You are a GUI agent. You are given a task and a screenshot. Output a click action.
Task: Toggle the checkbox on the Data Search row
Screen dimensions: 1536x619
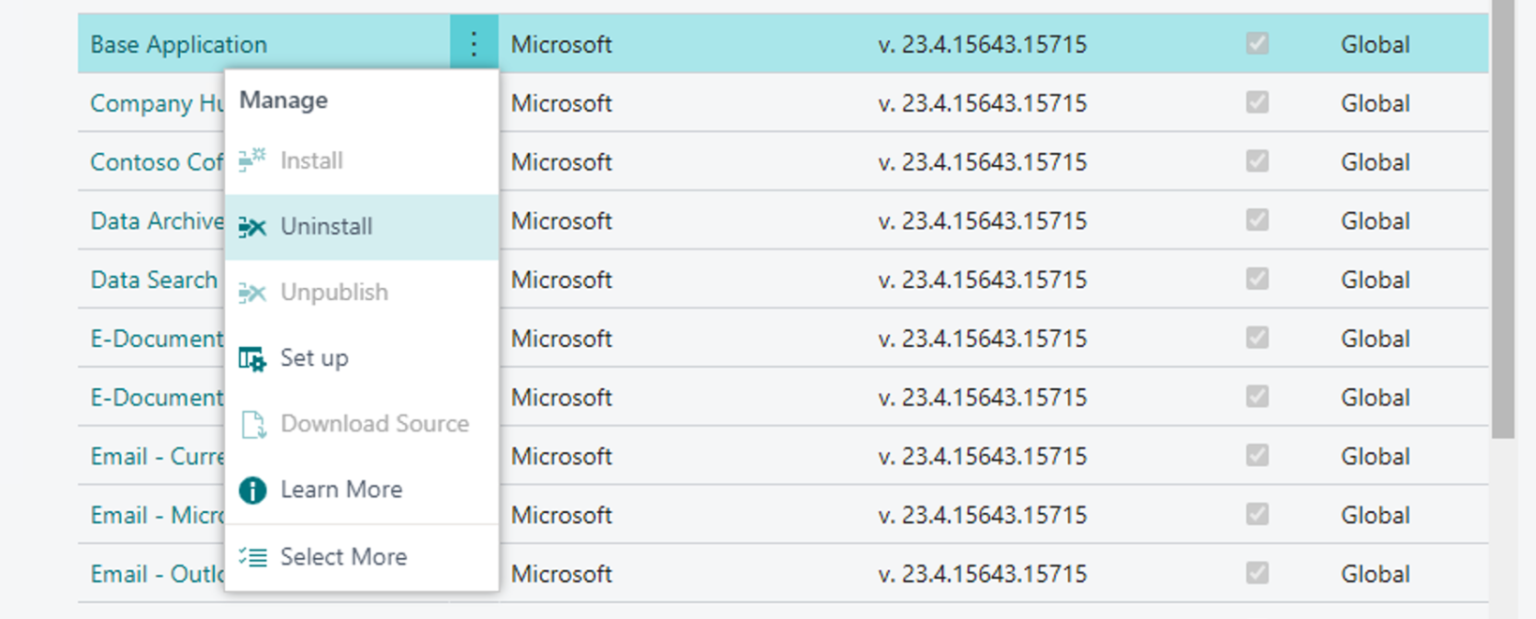[1256, 280]
